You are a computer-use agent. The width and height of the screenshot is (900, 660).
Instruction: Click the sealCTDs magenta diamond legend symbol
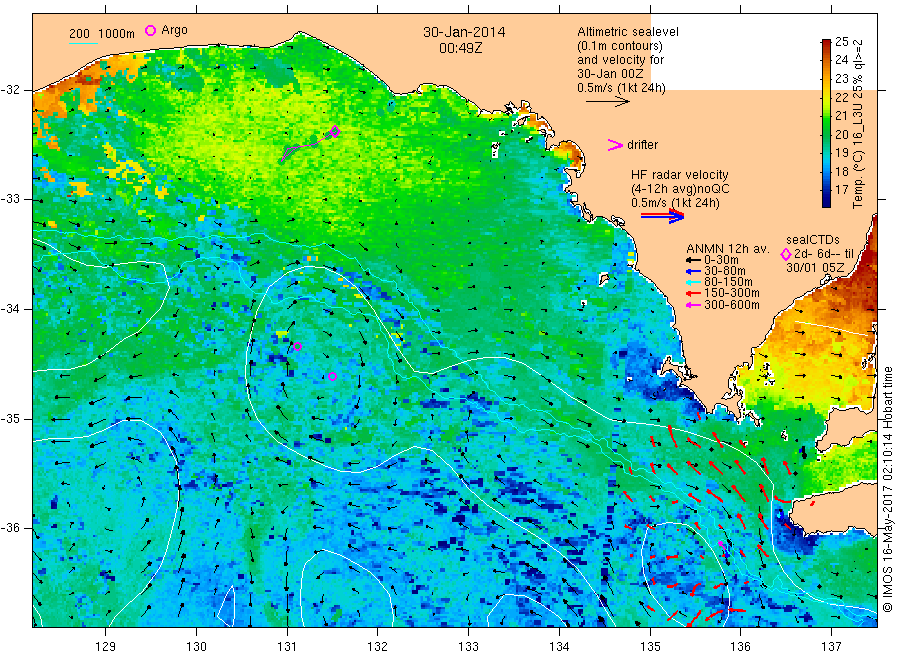click(x=786, y=254)
